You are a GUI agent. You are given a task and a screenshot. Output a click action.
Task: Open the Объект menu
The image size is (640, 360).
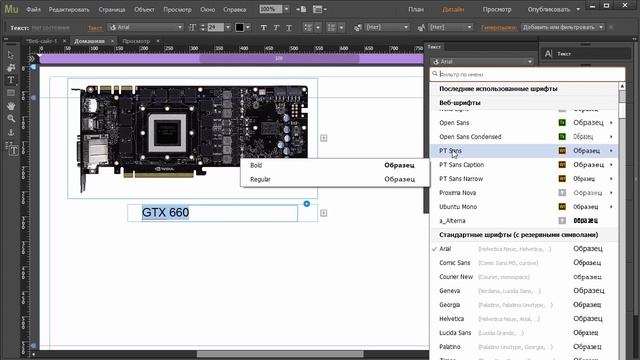pos(144,9)
